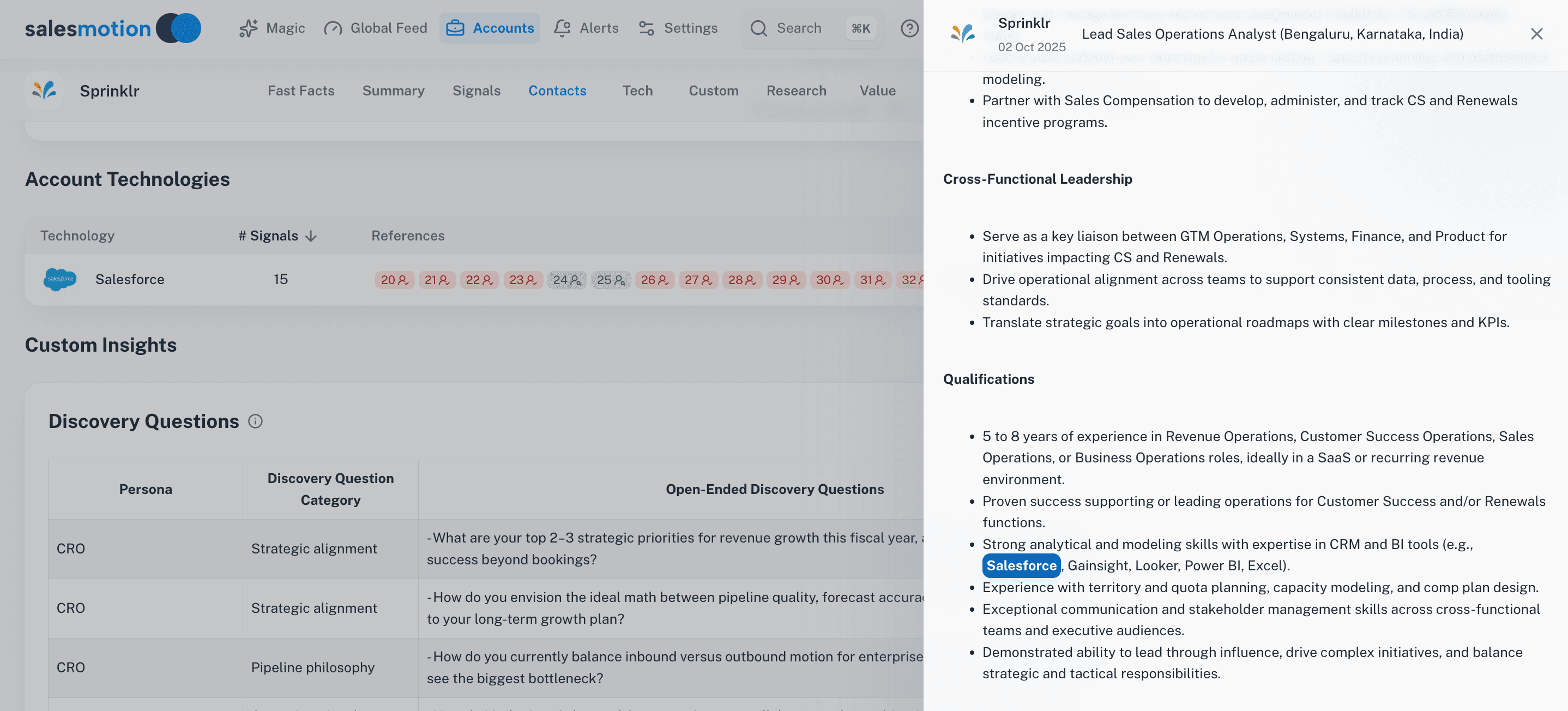Click highlighted Salesforce keyword in Qualifications
The height and width of the screenshot is (711, 1568).
click(1021, 565)
